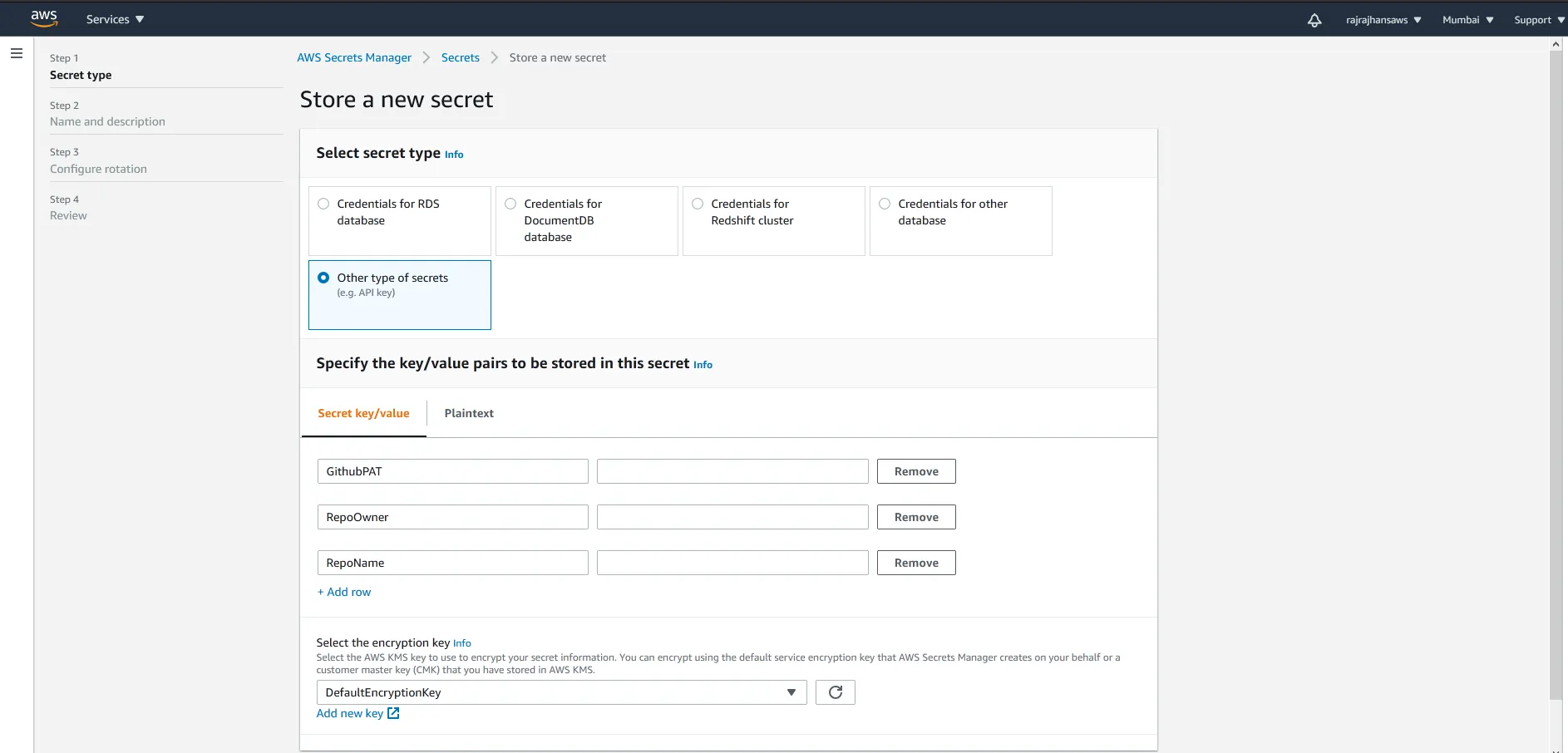Open the AWS home console via the logo

[43, 18]
